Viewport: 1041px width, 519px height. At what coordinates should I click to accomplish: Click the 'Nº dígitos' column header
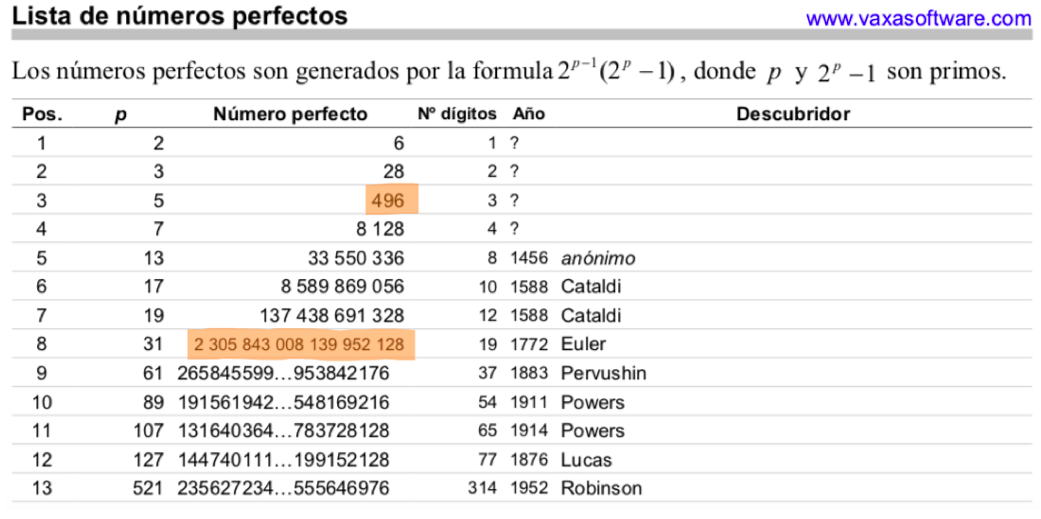tap(457, 114)
